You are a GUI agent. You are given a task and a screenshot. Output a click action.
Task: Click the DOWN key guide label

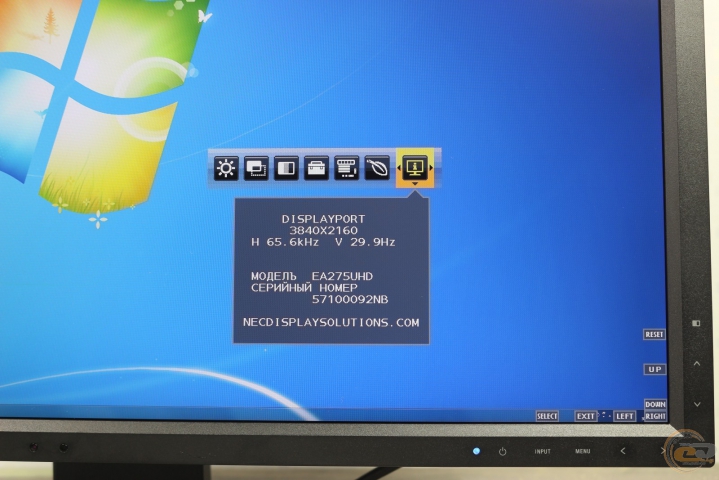655,404
